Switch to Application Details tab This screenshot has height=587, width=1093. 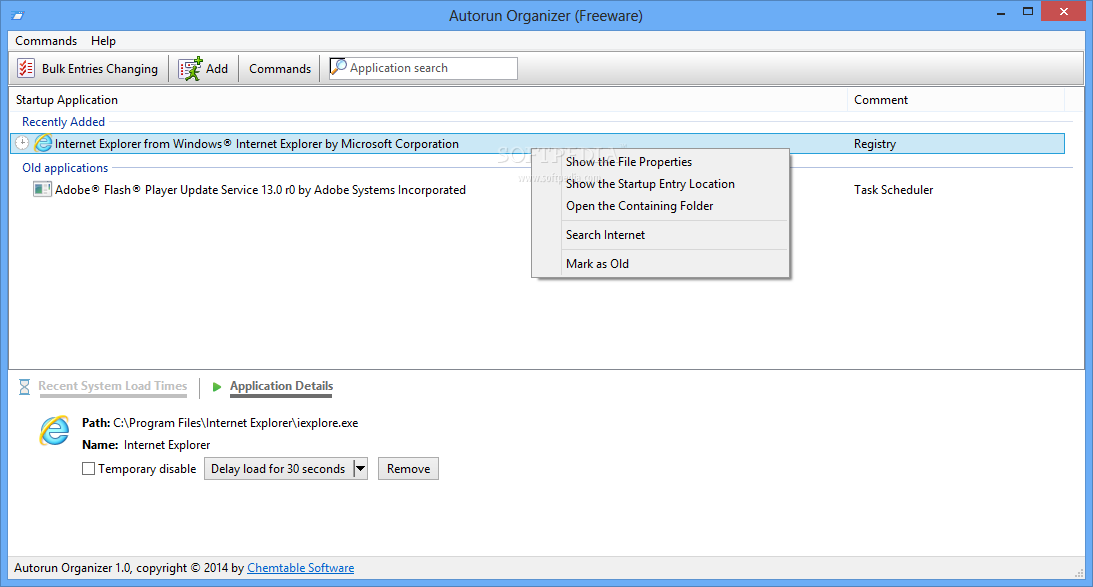coord(282,386)
